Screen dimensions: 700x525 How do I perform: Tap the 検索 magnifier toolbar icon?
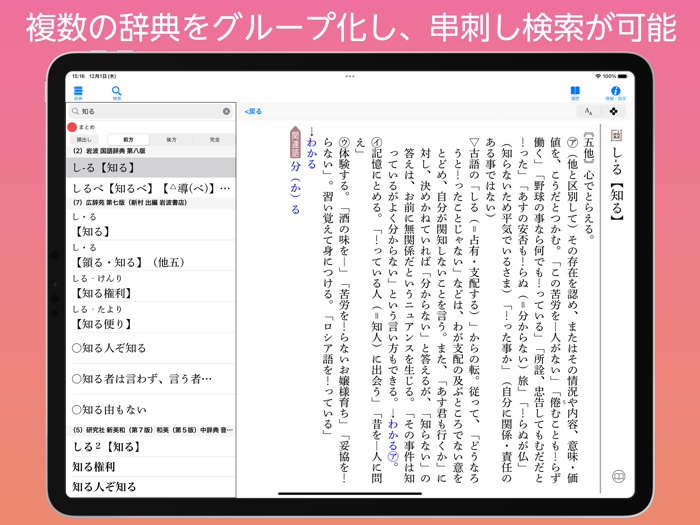point(117,93)
